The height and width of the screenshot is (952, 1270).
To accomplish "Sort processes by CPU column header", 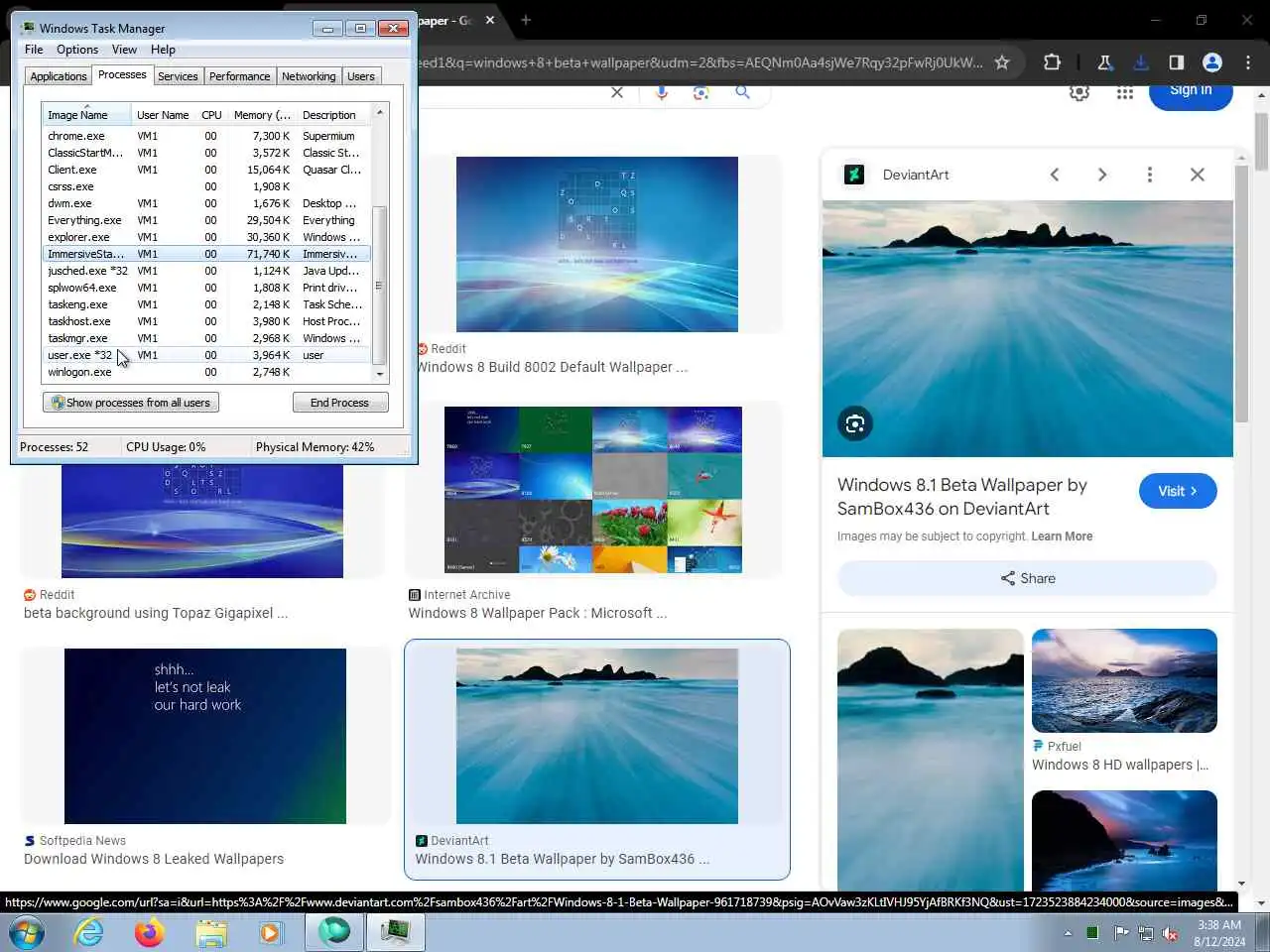I will click(211, 115).
